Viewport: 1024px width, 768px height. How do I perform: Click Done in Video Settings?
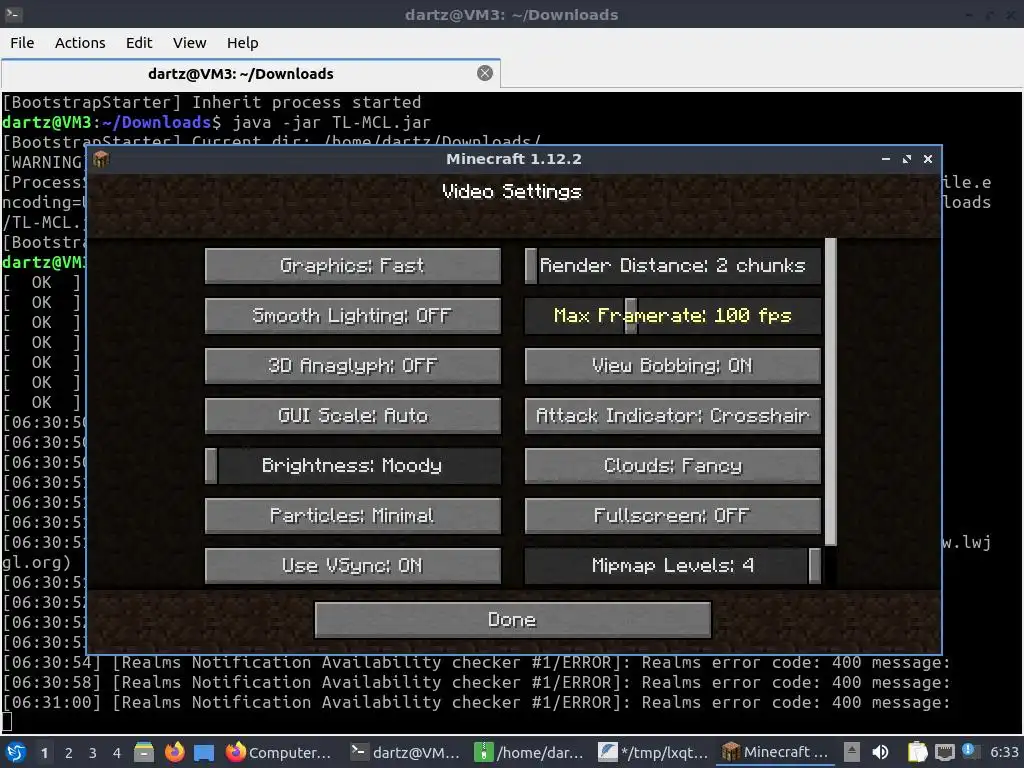coord(513,620)
